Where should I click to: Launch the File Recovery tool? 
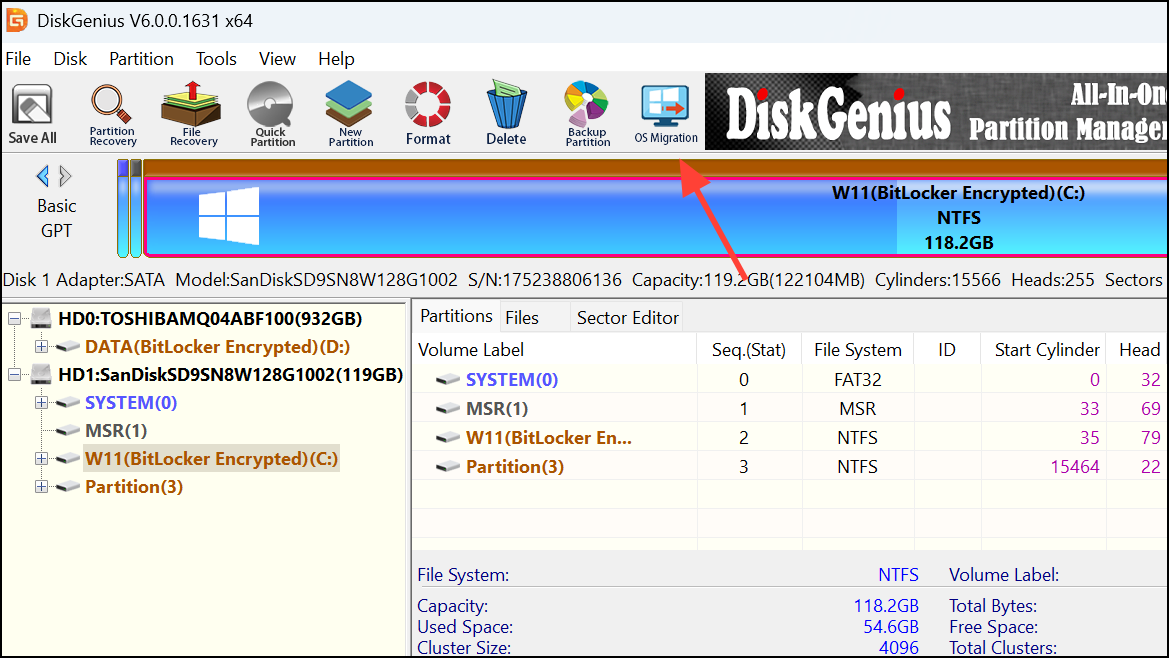(x=192, y=114)
